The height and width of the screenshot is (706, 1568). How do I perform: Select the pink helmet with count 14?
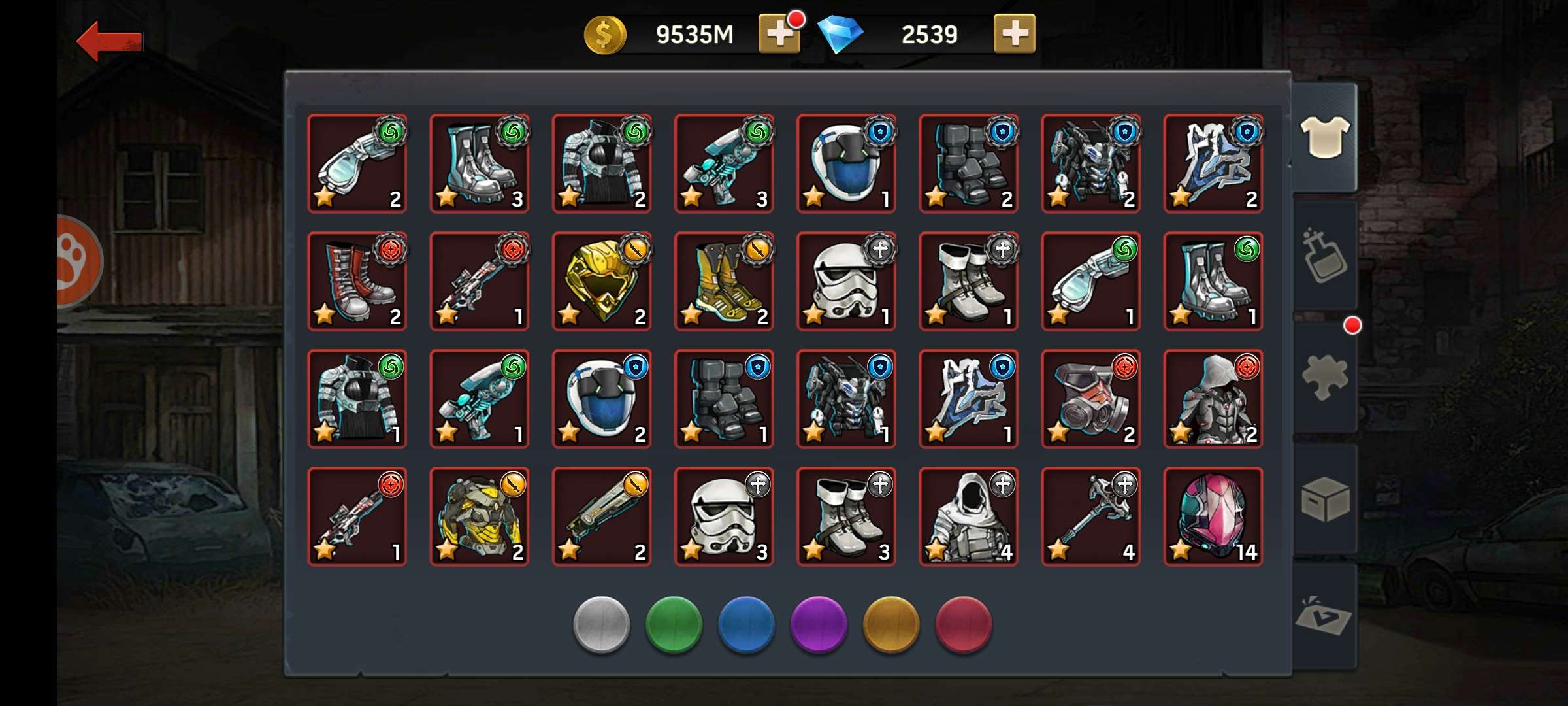coord(1213,516)
